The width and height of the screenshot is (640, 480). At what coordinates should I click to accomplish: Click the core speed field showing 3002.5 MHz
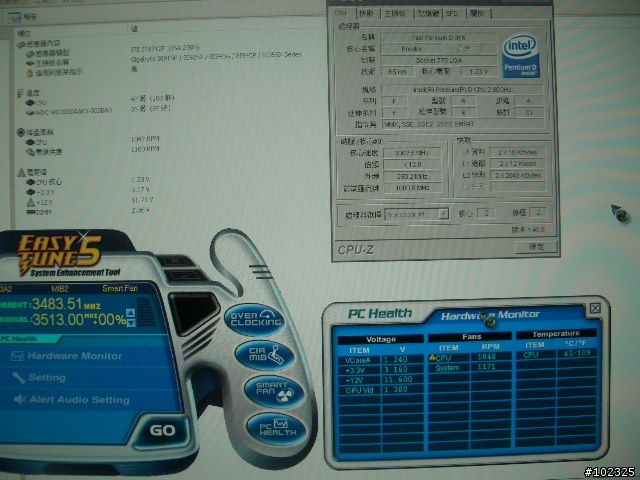[412, 153]
